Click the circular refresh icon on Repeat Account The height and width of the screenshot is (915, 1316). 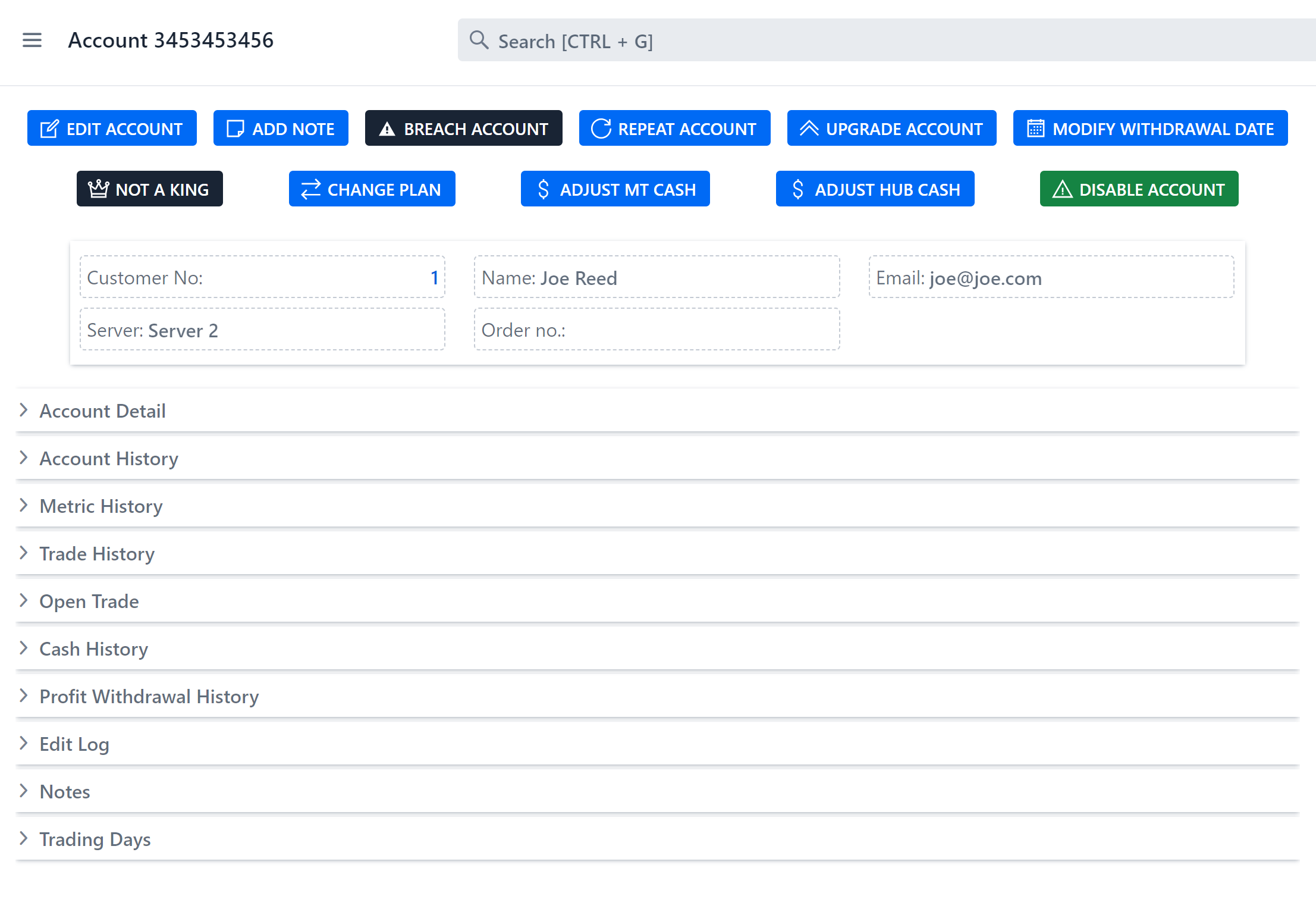[601, 128]
